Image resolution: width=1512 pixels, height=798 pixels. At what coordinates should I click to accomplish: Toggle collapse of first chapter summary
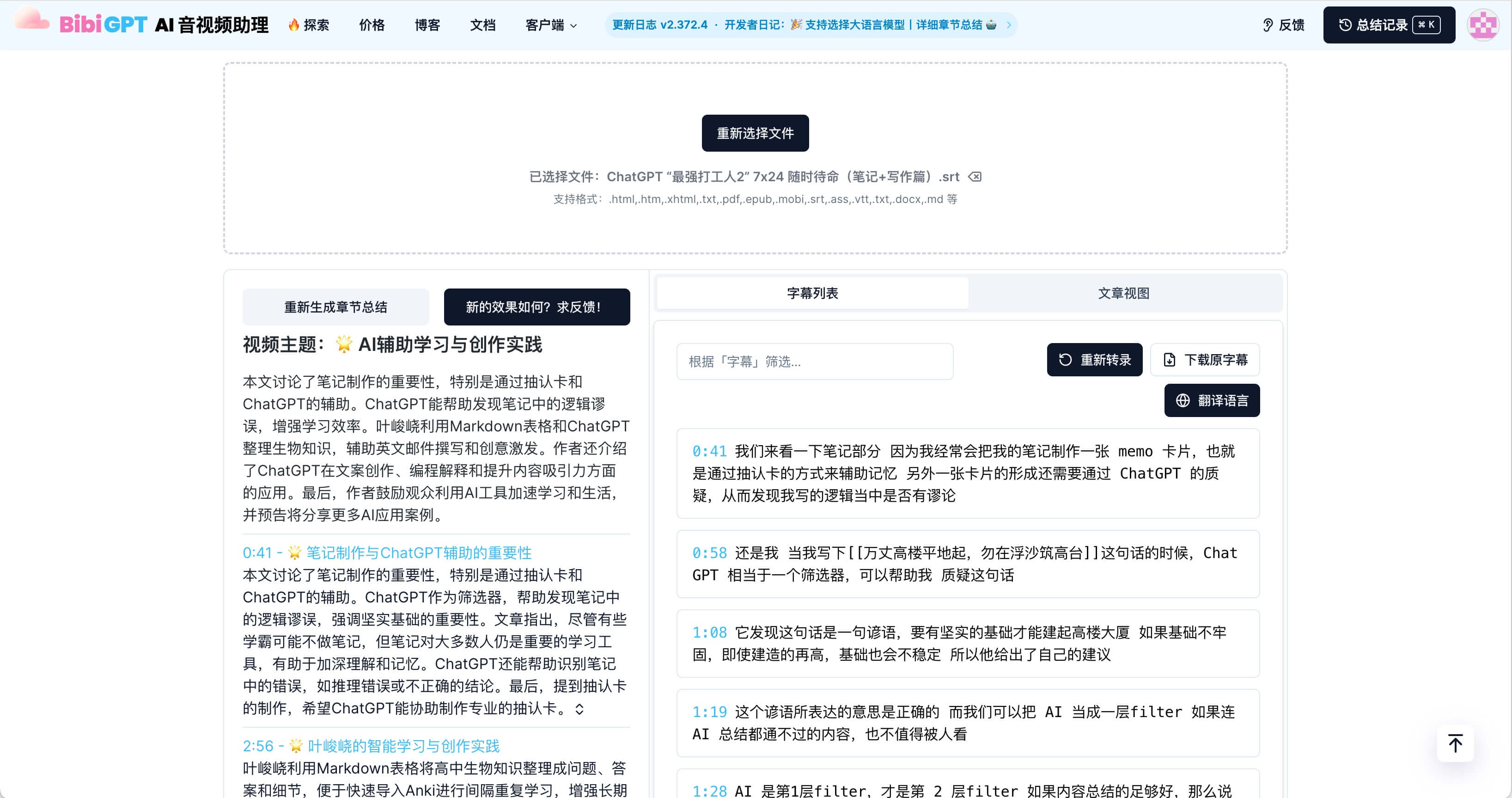(x=579, y=709)
